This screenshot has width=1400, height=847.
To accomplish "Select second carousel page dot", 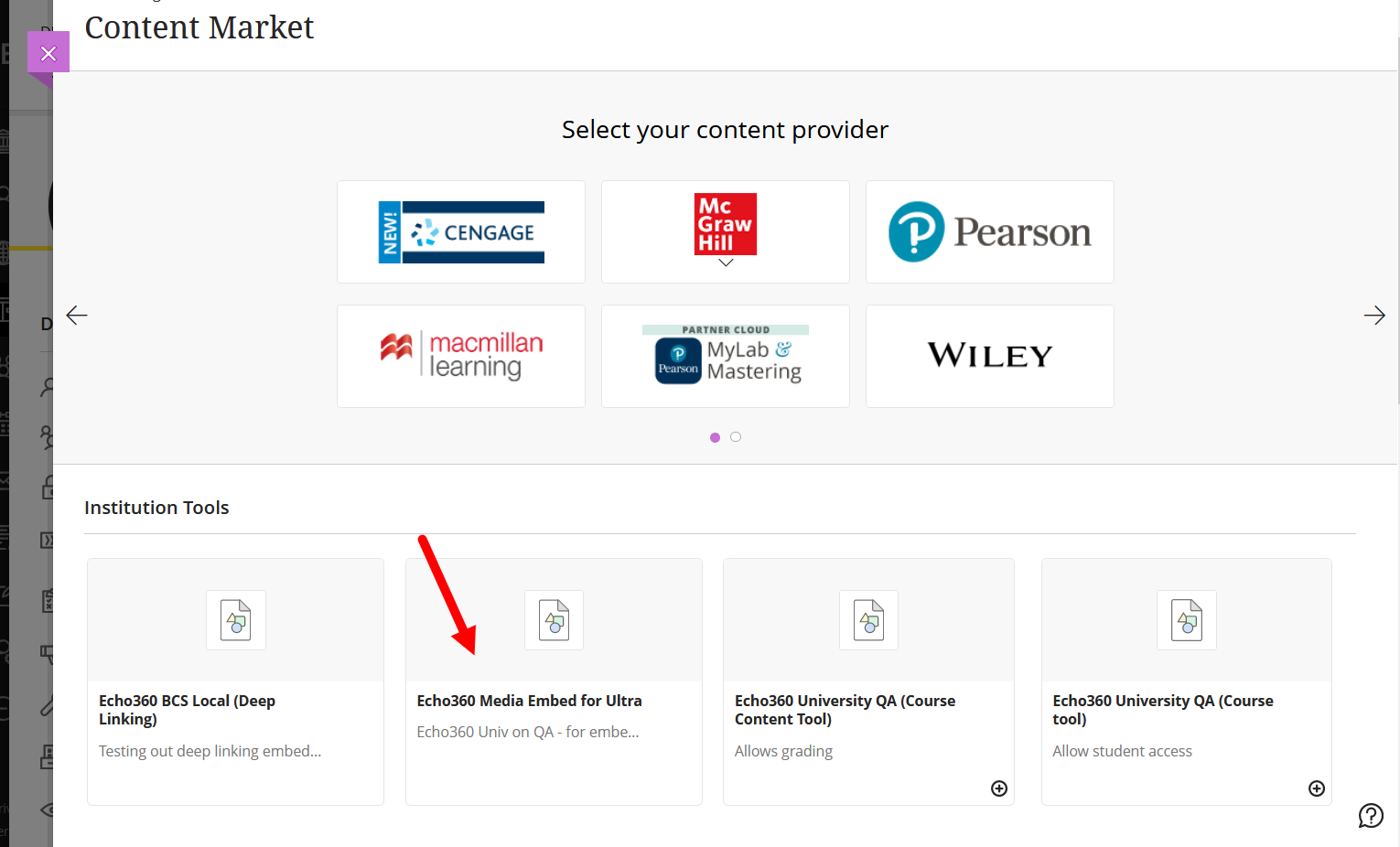I will (736, 437).
